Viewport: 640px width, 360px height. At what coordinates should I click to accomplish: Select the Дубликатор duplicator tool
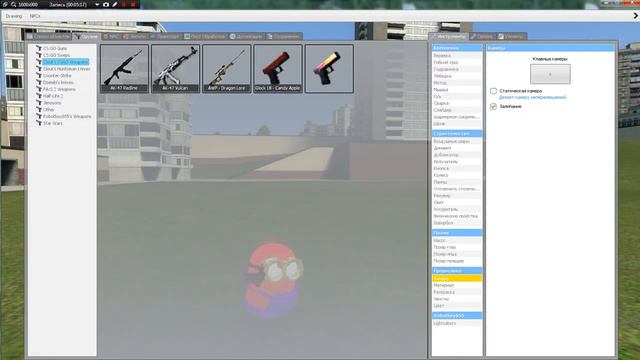point(457,155)
